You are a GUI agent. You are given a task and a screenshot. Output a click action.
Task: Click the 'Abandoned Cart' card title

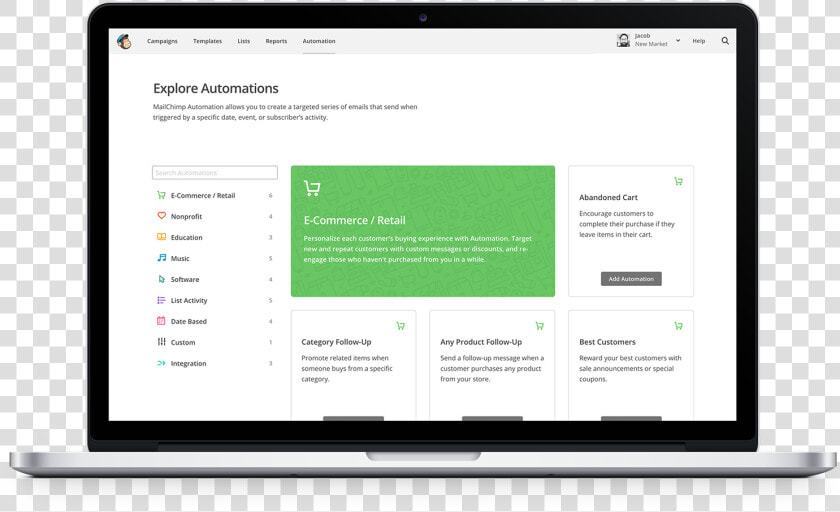[608, 197]
